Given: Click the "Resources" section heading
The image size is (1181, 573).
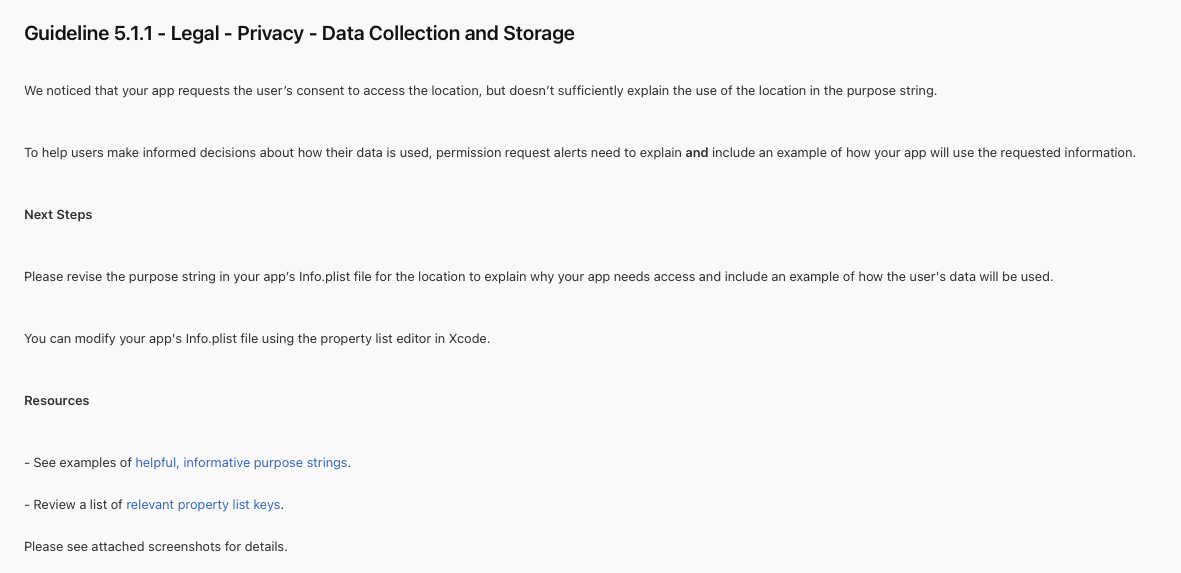Looking at the screenshot, I should [x=57, y=401].
